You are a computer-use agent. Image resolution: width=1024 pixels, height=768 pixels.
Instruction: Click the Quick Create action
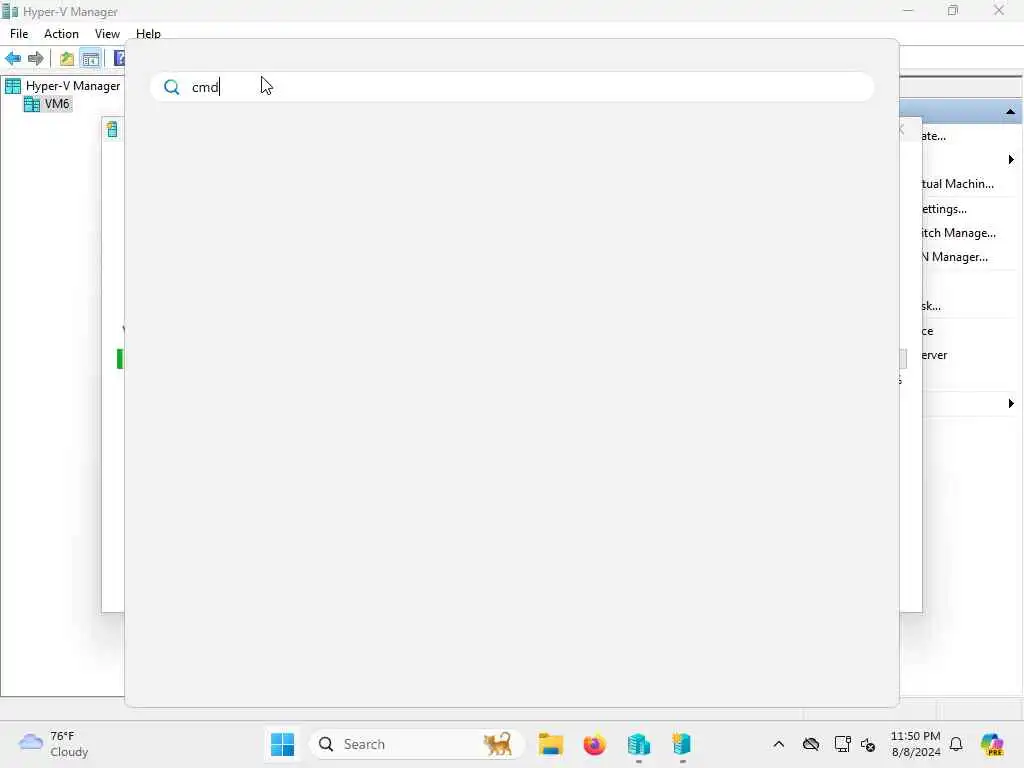coord(933,136)
